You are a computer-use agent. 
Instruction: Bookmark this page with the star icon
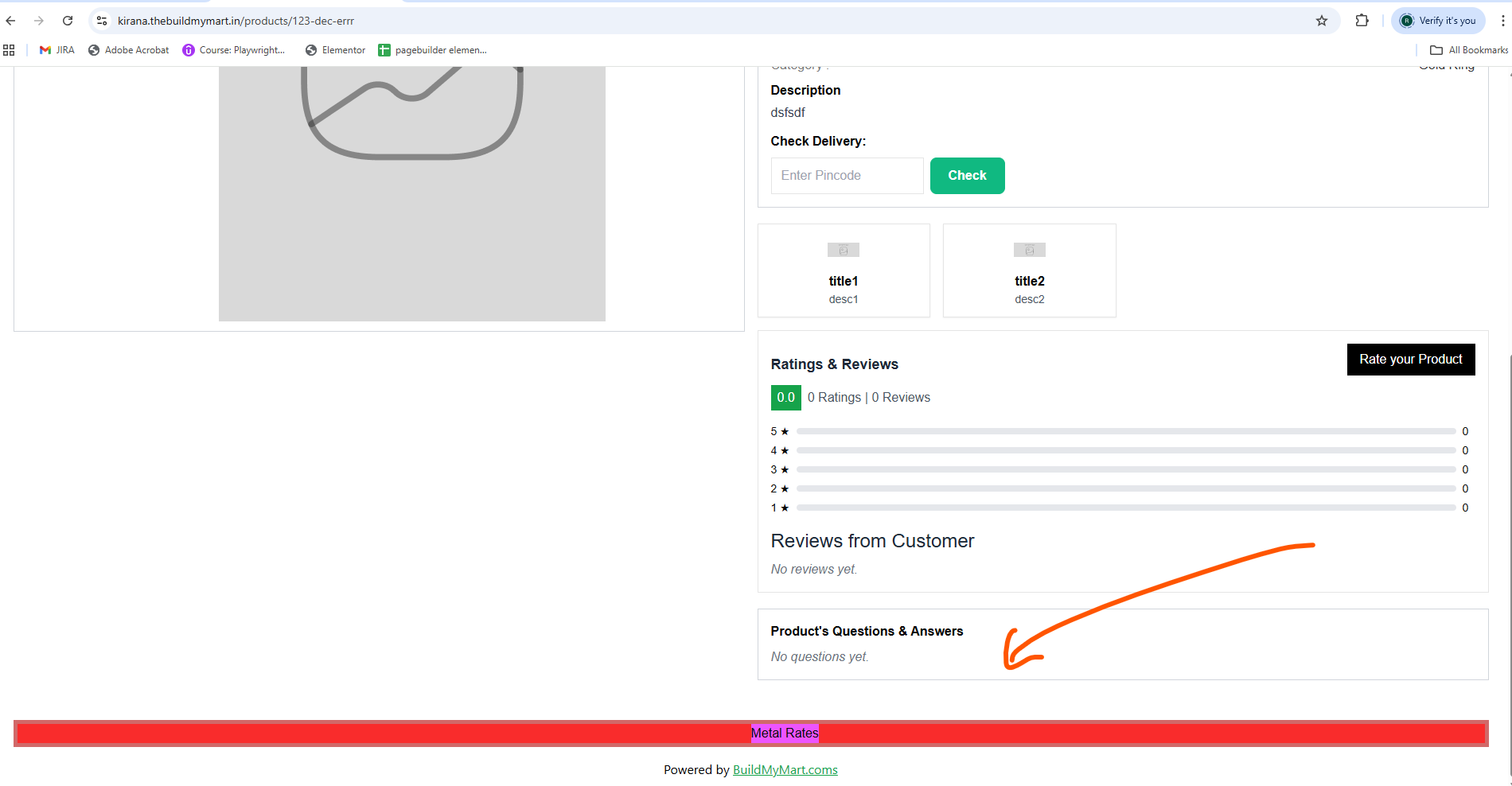tap(1322, 21)
